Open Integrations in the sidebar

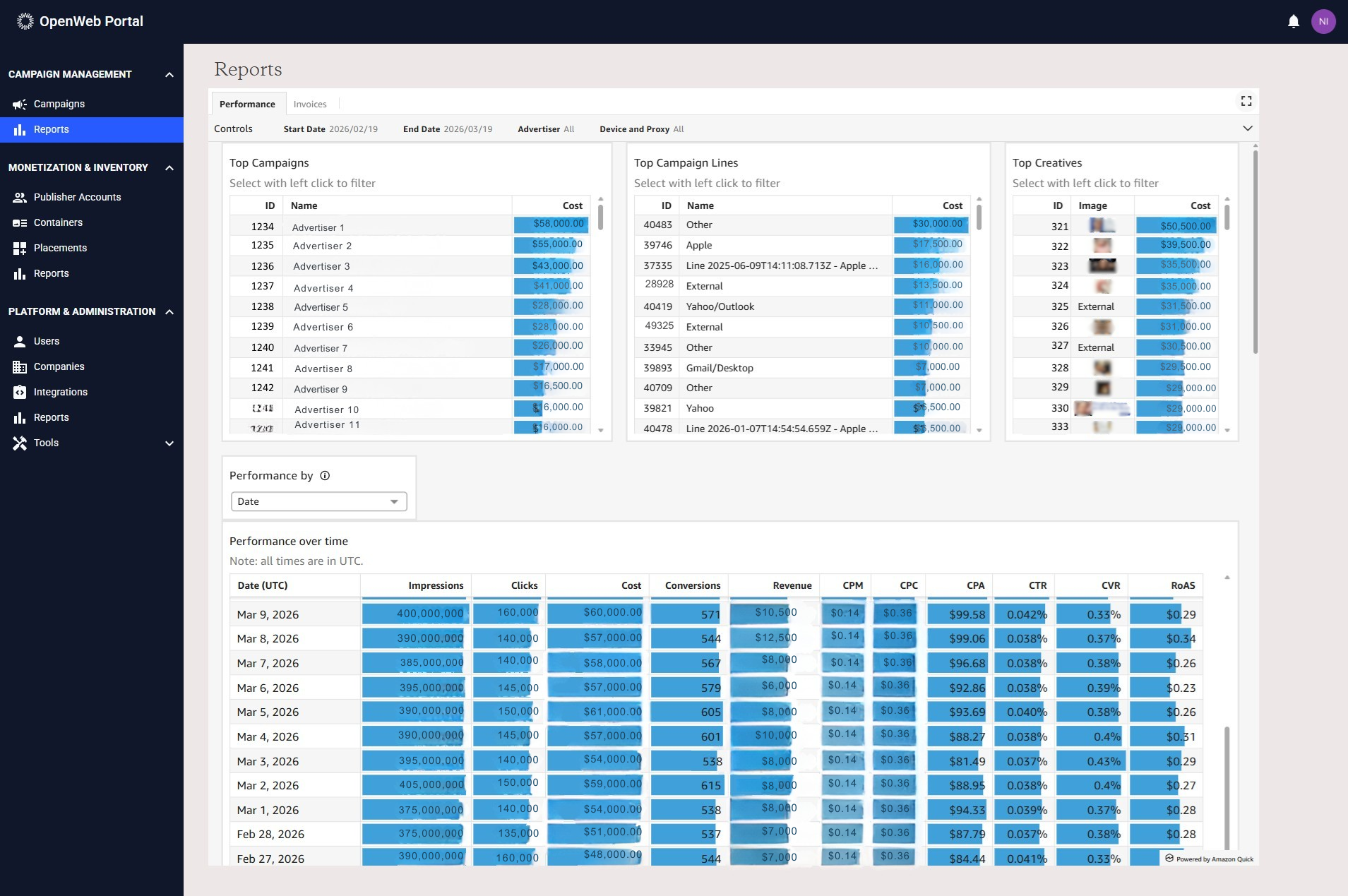pos(61,392)
